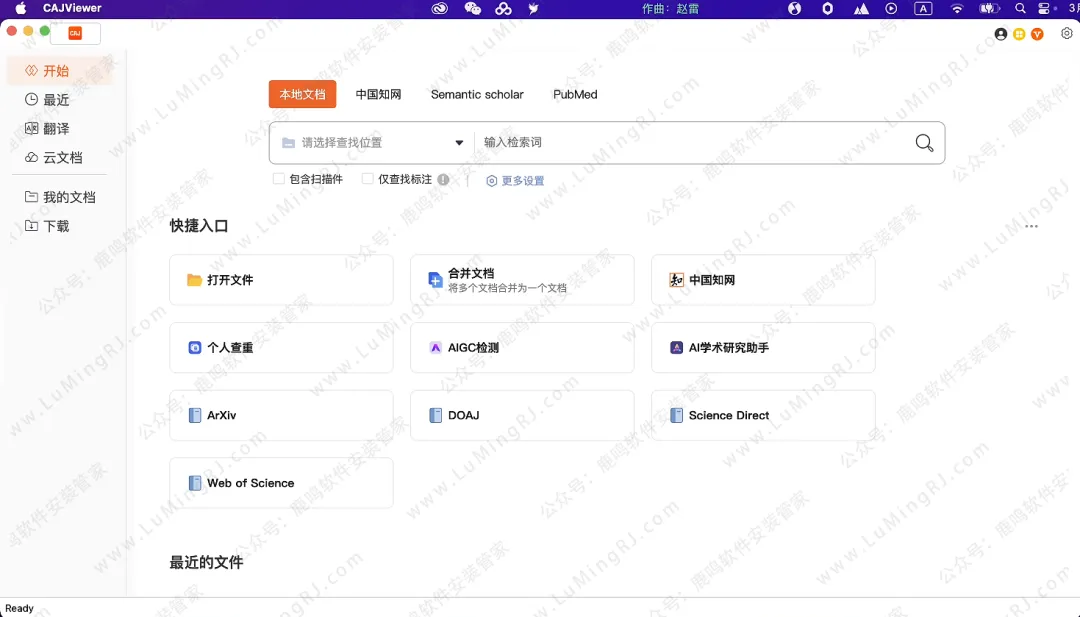Open the AI学术研究助手 assistant

(x=763, y=347)
